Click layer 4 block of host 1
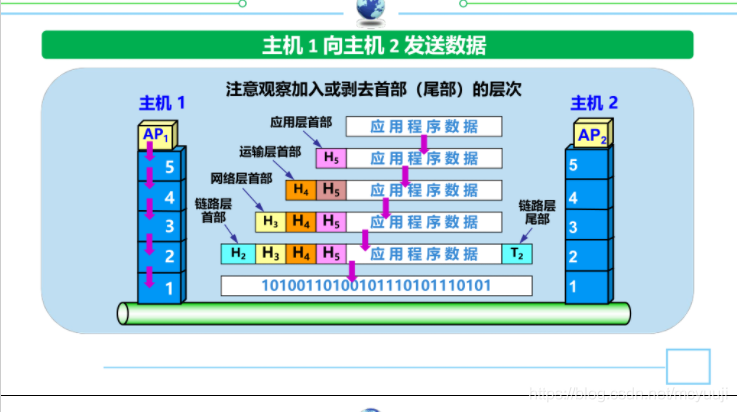 point(162,196)
